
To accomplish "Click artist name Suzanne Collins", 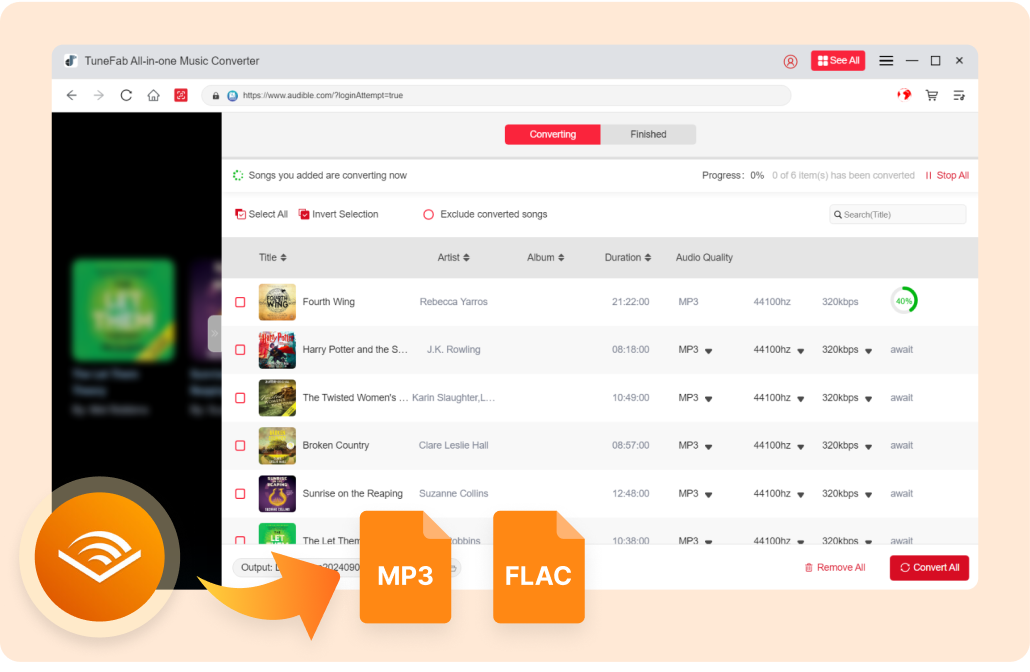I will pos(453,493).
